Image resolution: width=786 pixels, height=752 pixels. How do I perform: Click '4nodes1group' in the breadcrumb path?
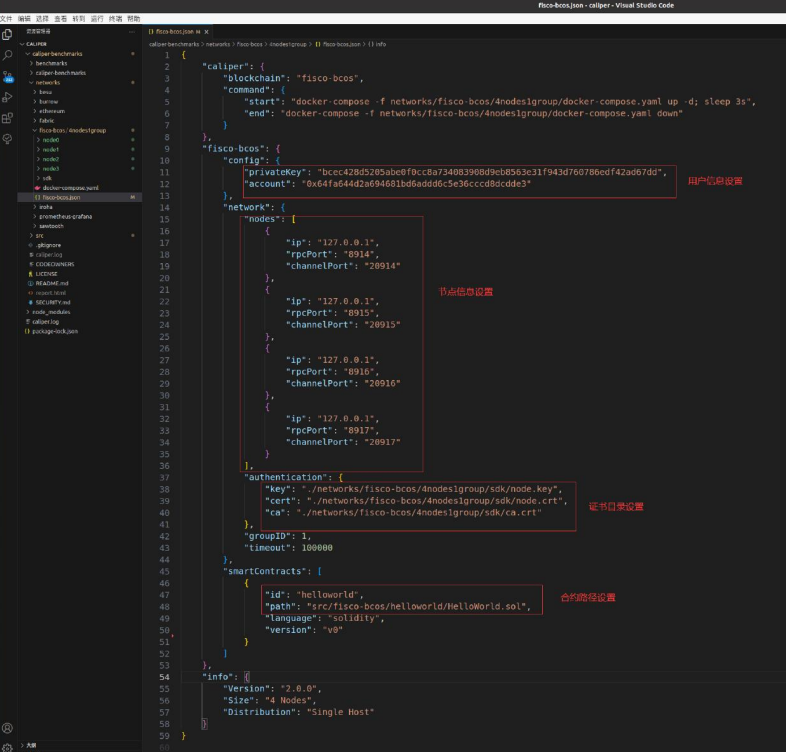click(288, 44)
